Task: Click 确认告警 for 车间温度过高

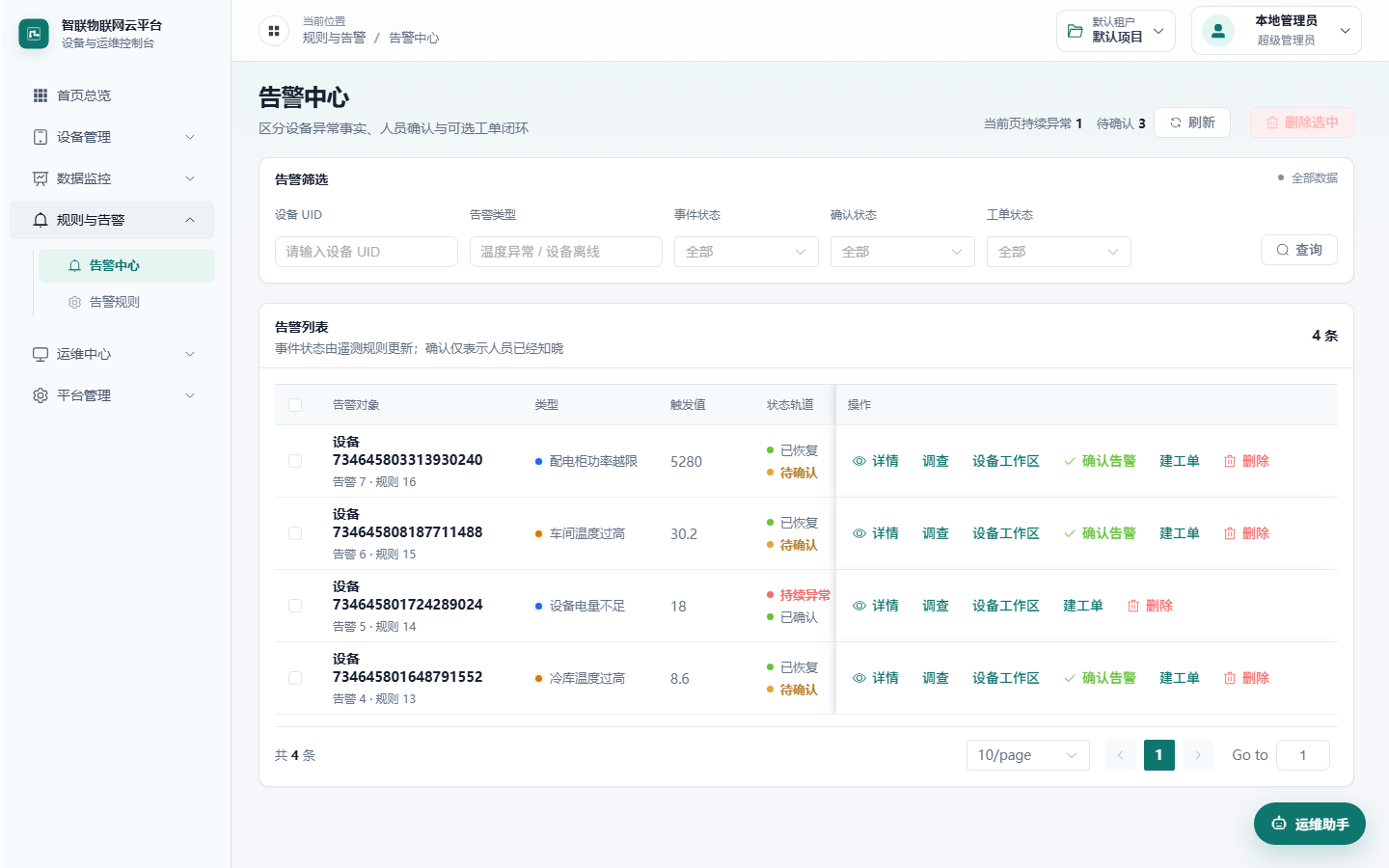Action: [x=1100, y=533]
